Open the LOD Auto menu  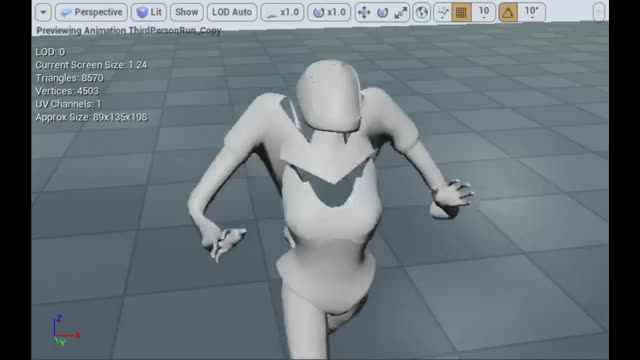coord(232,12)
